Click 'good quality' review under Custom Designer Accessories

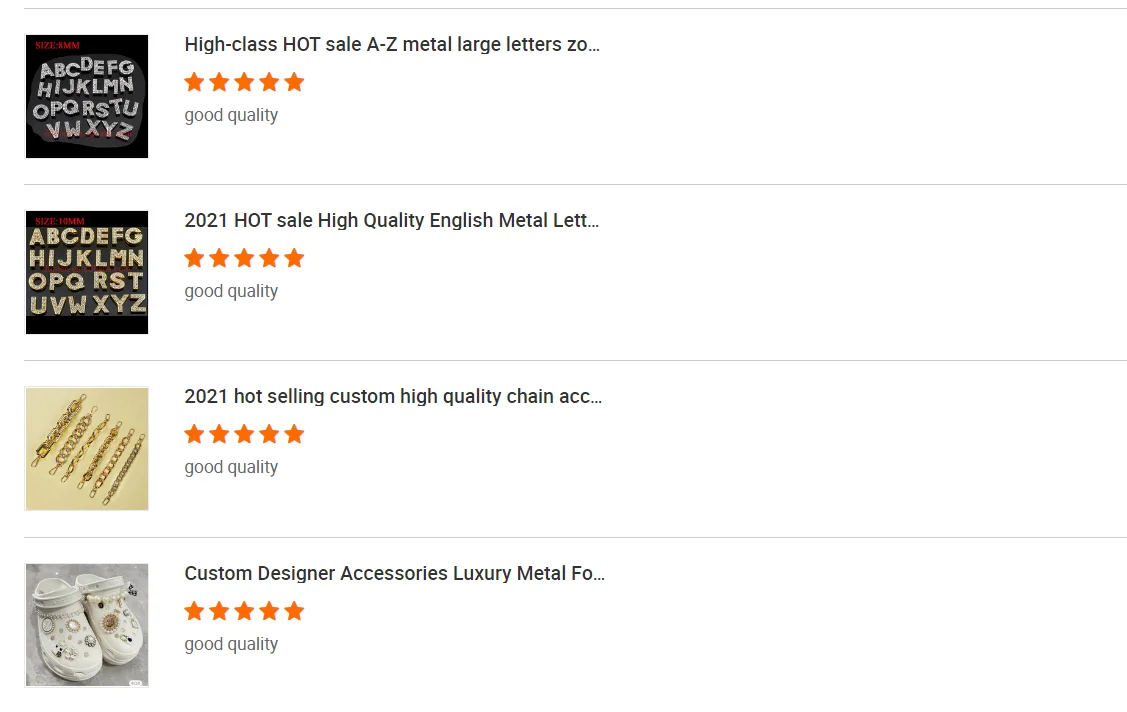tap(231, 644)
